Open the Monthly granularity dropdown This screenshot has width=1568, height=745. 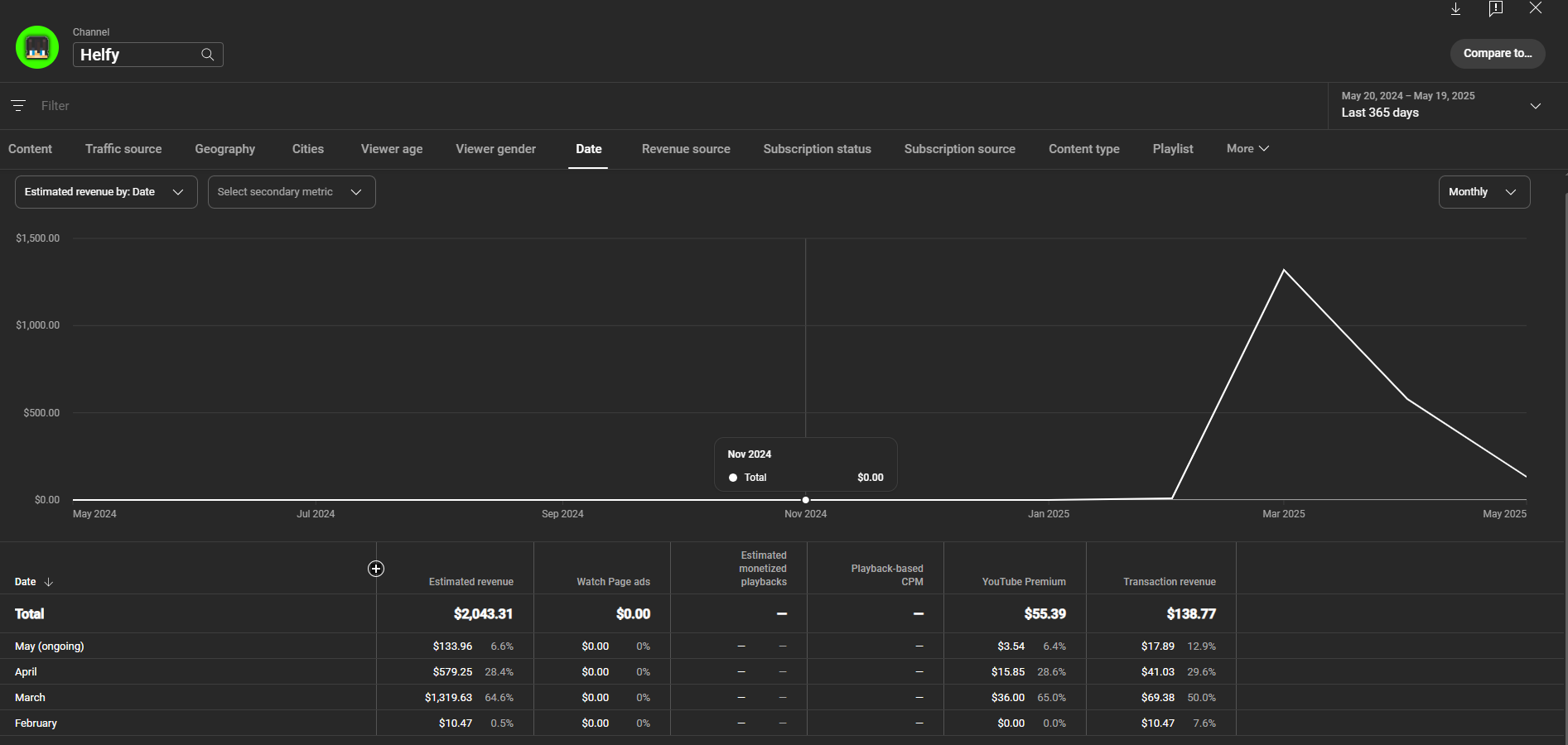(x=1484, y=192)
